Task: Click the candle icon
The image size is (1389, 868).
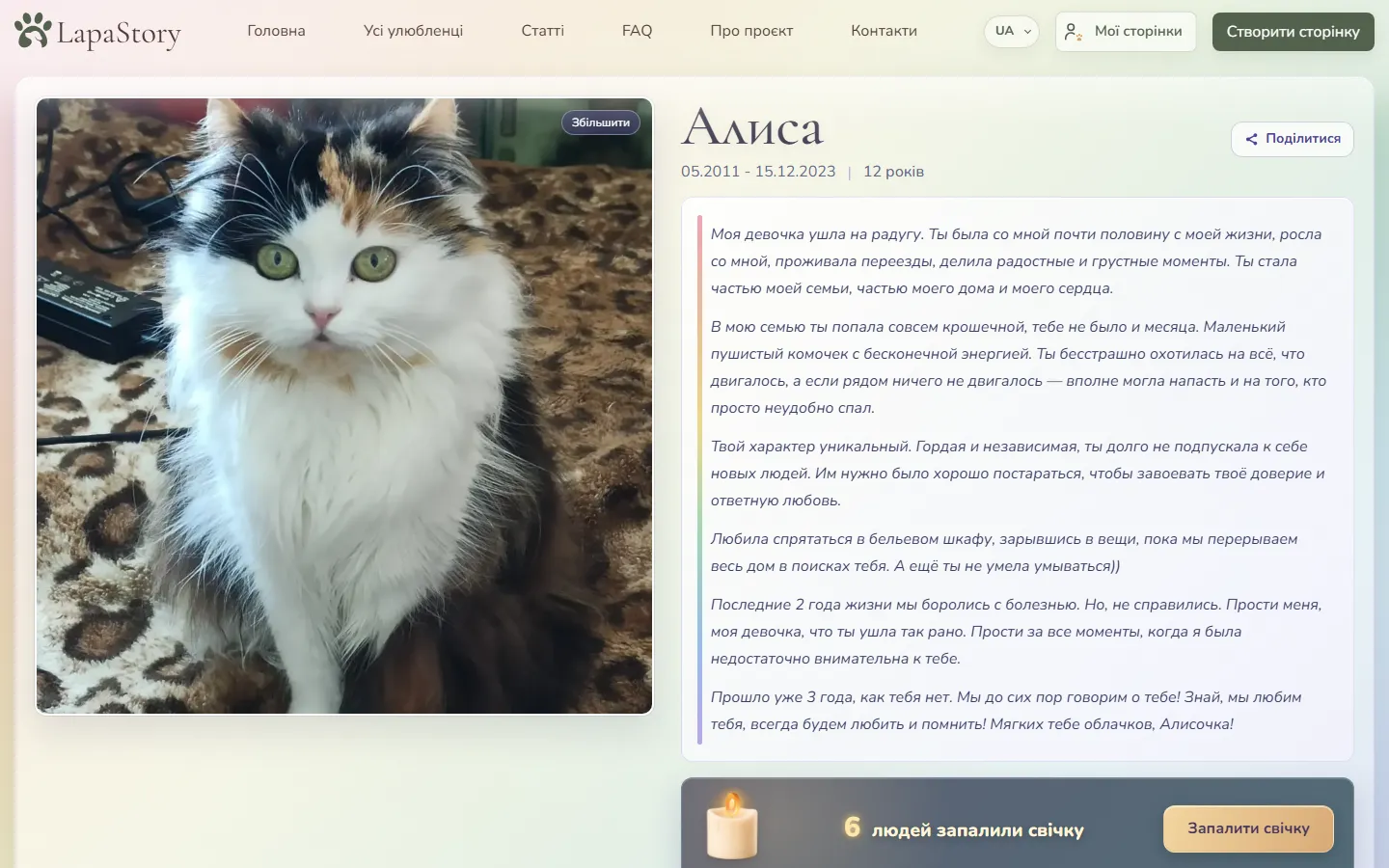Action: (733, 826)
